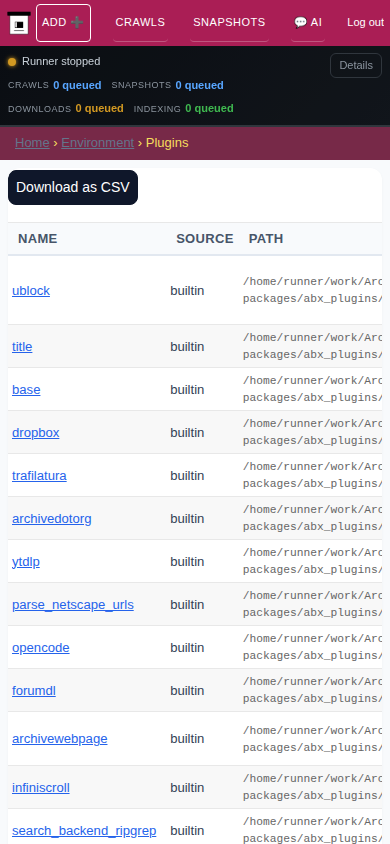Open the trafilatura plugin link
This screenshot has width=390, height=844.
39,476
